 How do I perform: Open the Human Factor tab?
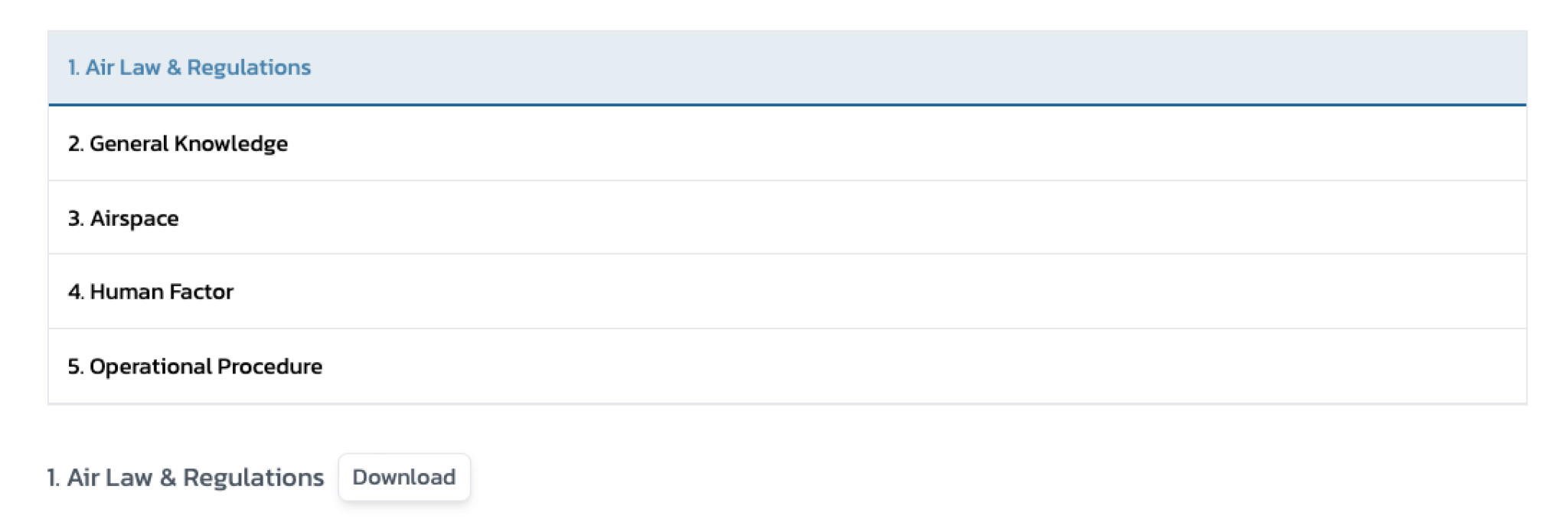pos(151,292)
